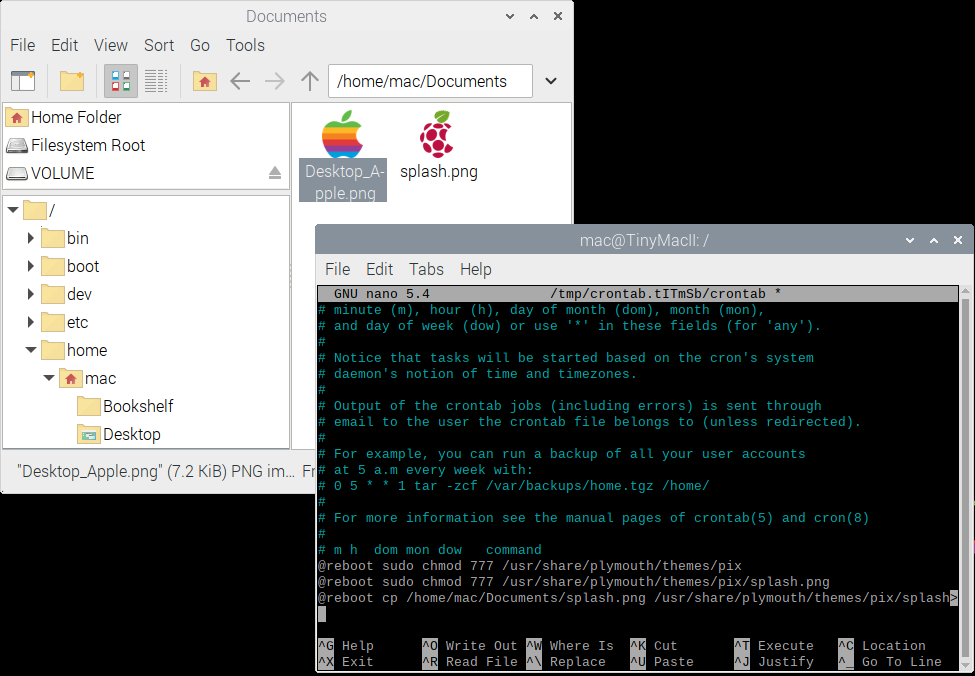Select the Bookshelf folder in tree
Screen dimensions: 975x676
tap(126, 406)
